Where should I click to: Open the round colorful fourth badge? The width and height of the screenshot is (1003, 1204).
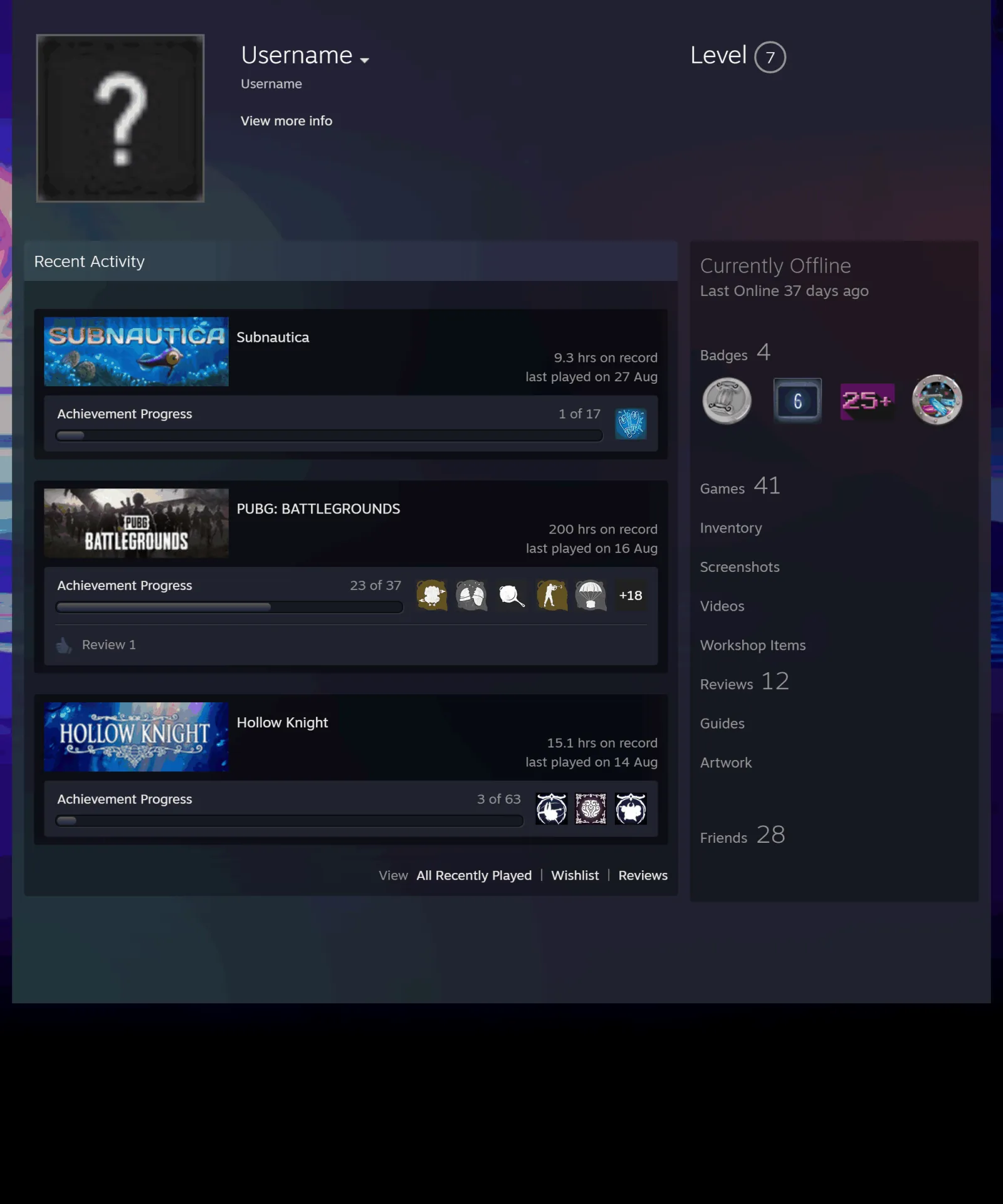tap(937, 400)
